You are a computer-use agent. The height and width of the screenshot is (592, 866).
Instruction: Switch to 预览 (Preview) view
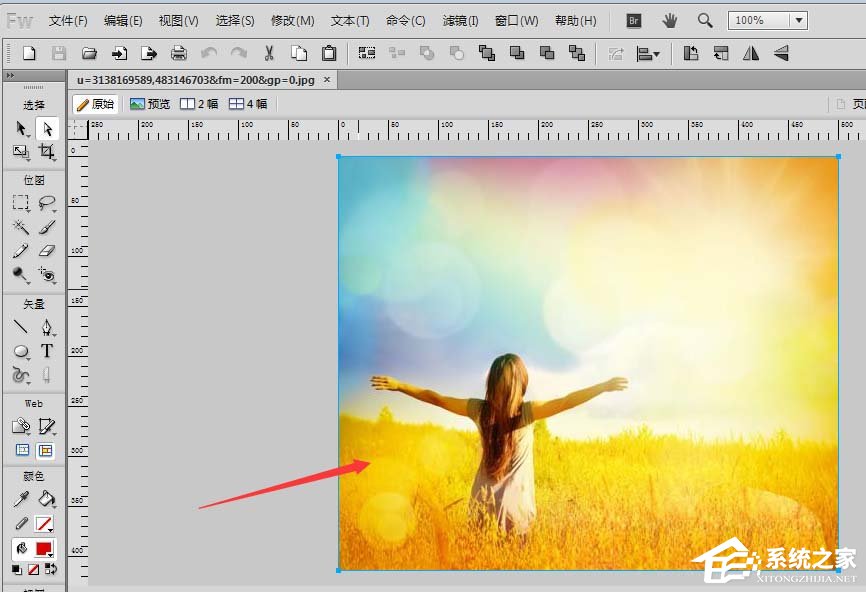click(x=150, y=104)
